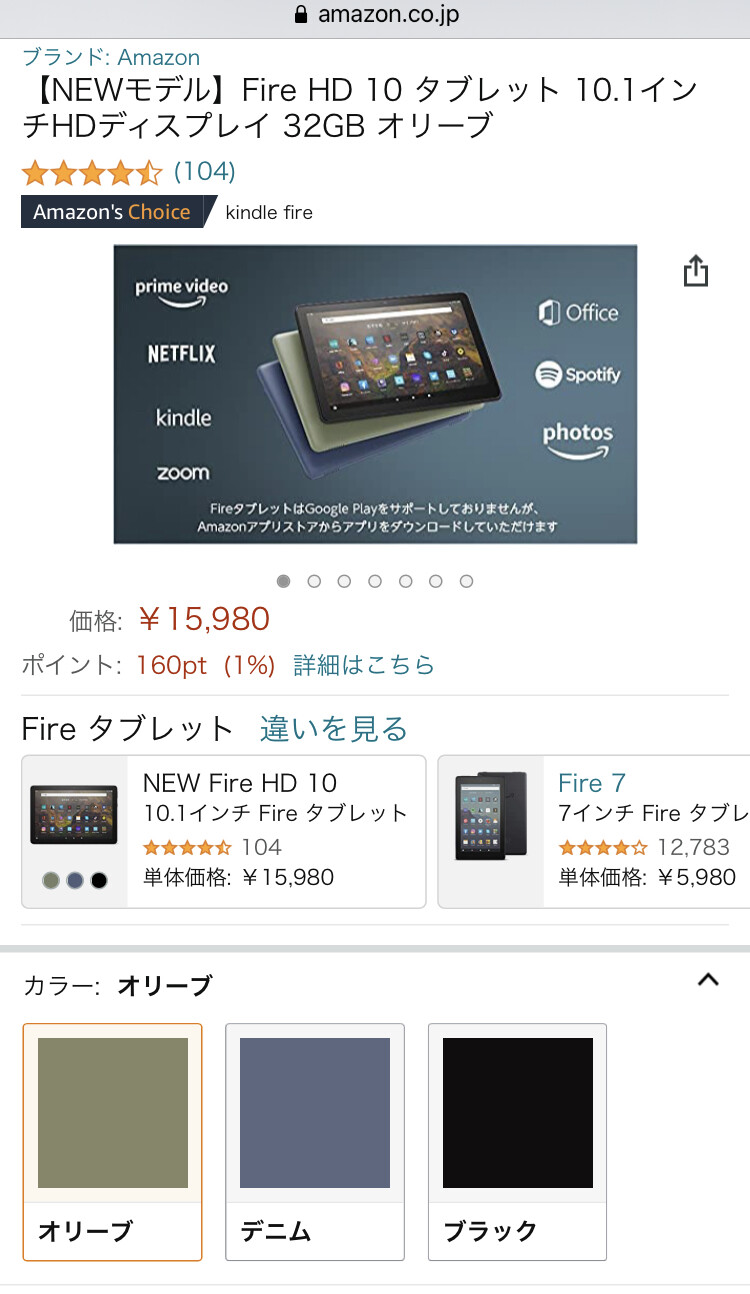Open the star rating breakdown

(92, 173)
